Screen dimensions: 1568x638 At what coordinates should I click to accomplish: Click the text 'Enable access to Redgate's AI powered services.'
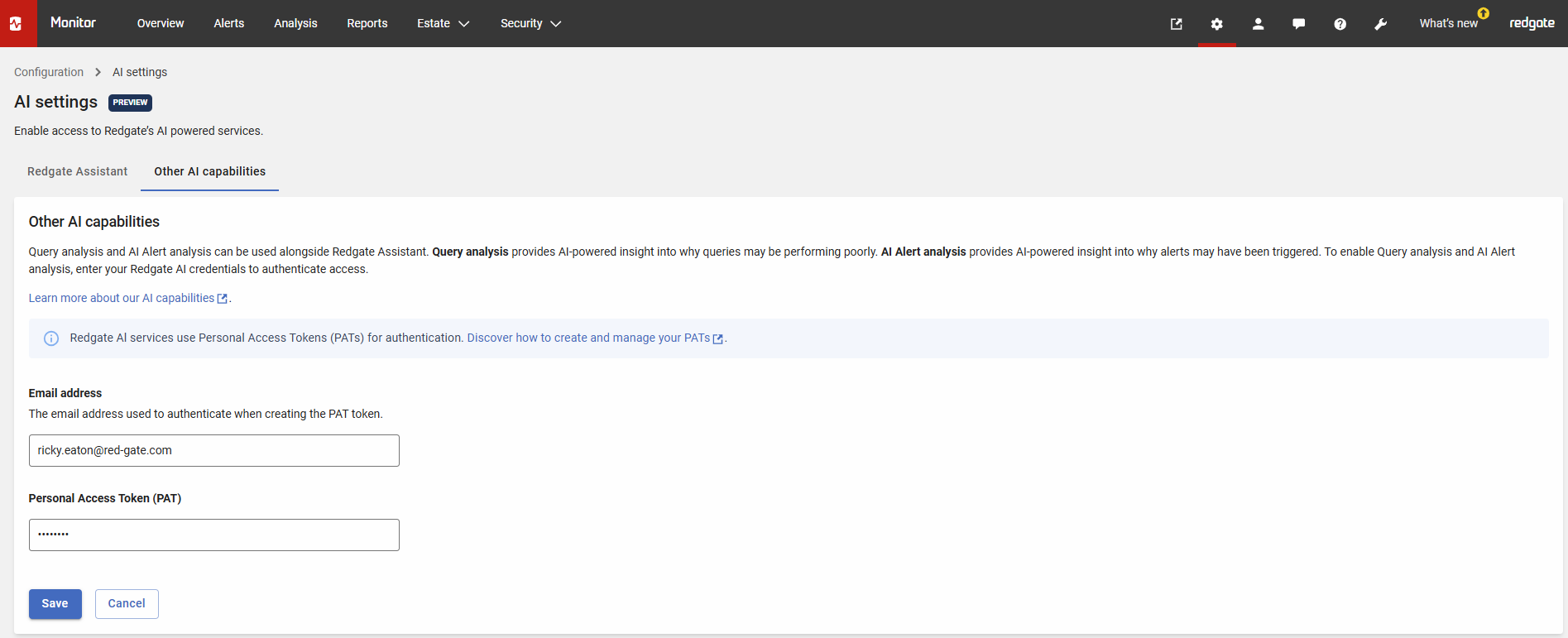138,131
